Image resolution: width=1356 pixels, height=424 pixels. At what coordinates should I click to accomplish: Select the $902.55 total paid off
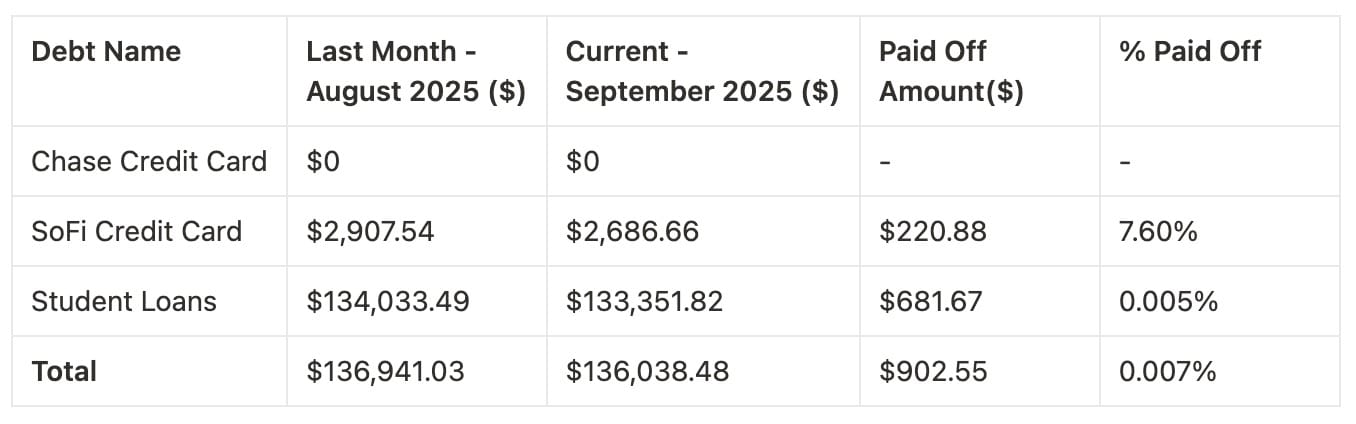click(x=933, y=371)
